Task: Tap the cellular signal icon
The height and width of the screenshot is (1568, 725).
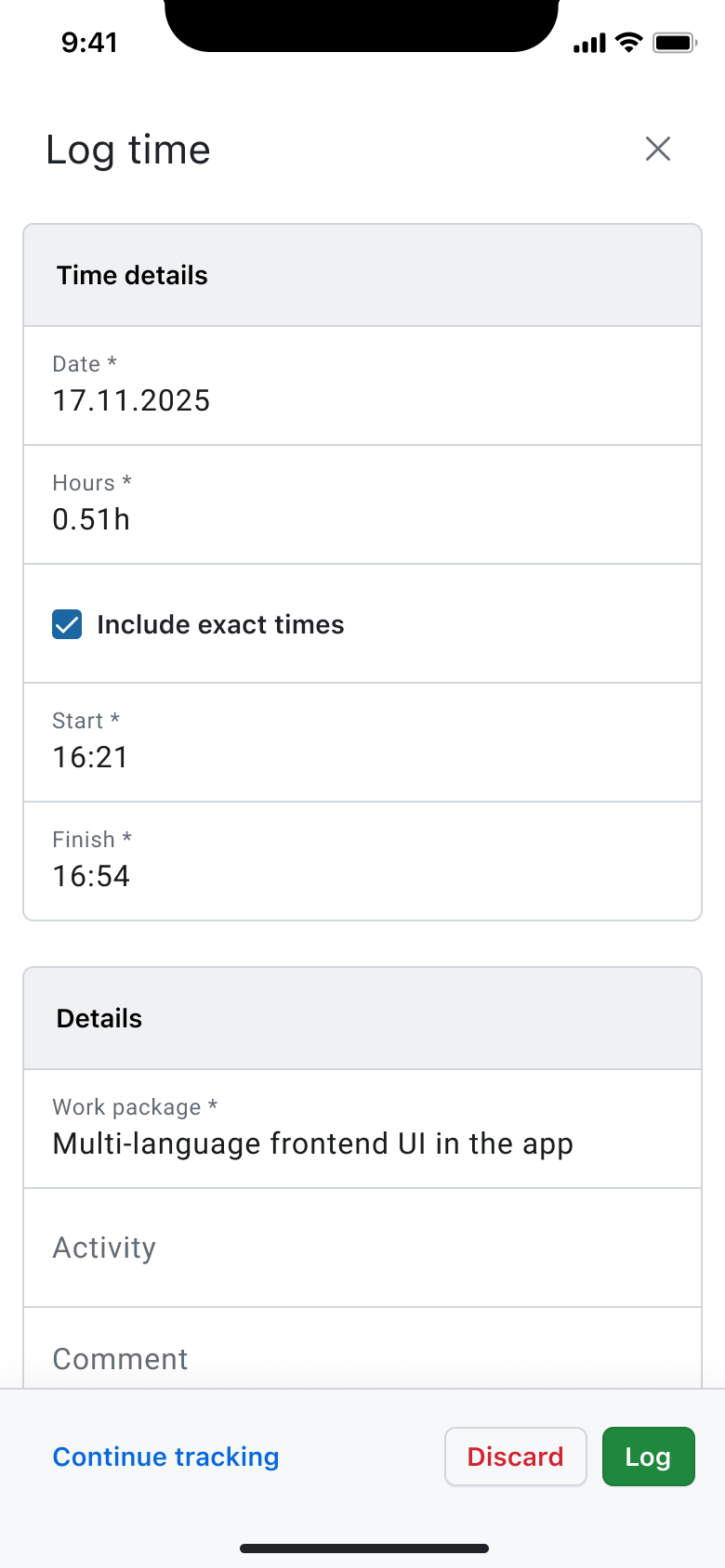Action: [x=588, y=42]
